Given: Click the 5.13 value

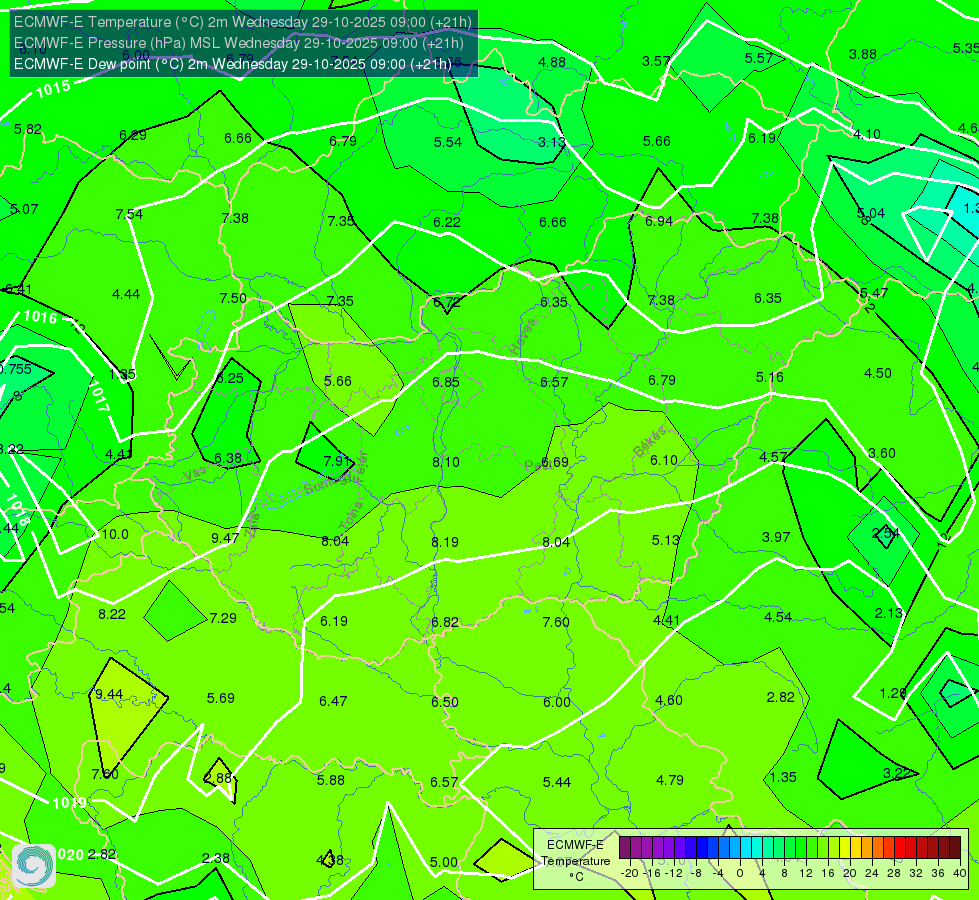Looking at the screenshot, I should click(x=666, y=540).
